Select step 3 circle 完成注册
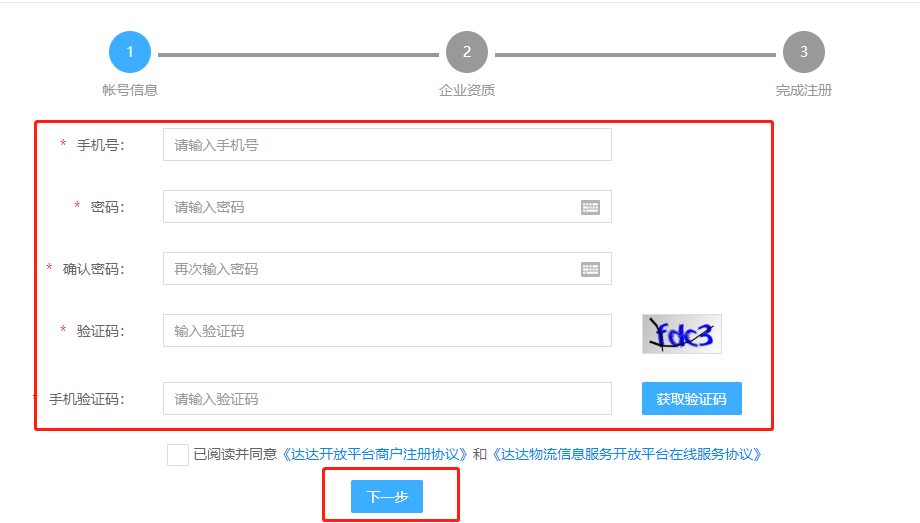 point(804,52)
